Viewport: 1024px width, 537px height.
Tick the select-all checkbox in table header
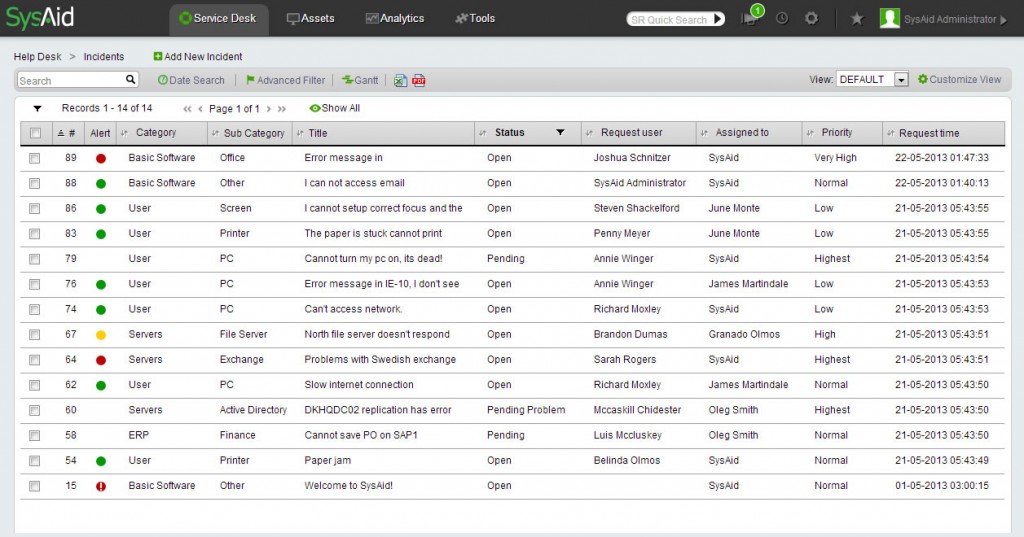click(x=35, y=133)
